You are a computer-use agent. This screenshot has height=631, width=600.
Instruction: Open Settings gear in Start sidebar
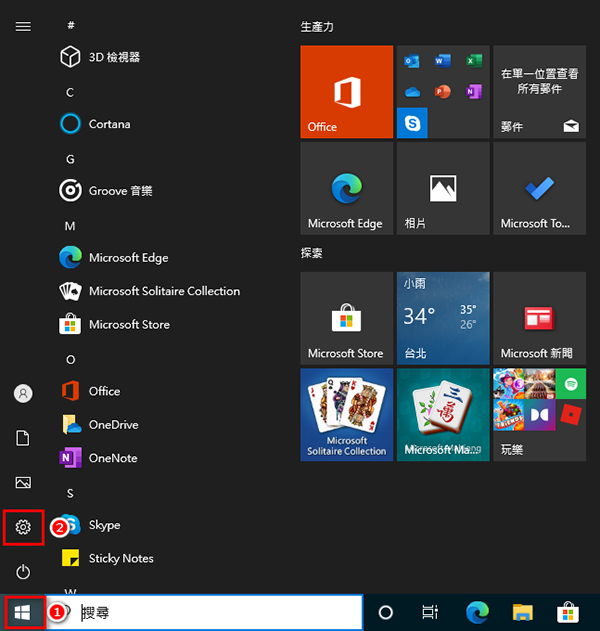[23, 527]
